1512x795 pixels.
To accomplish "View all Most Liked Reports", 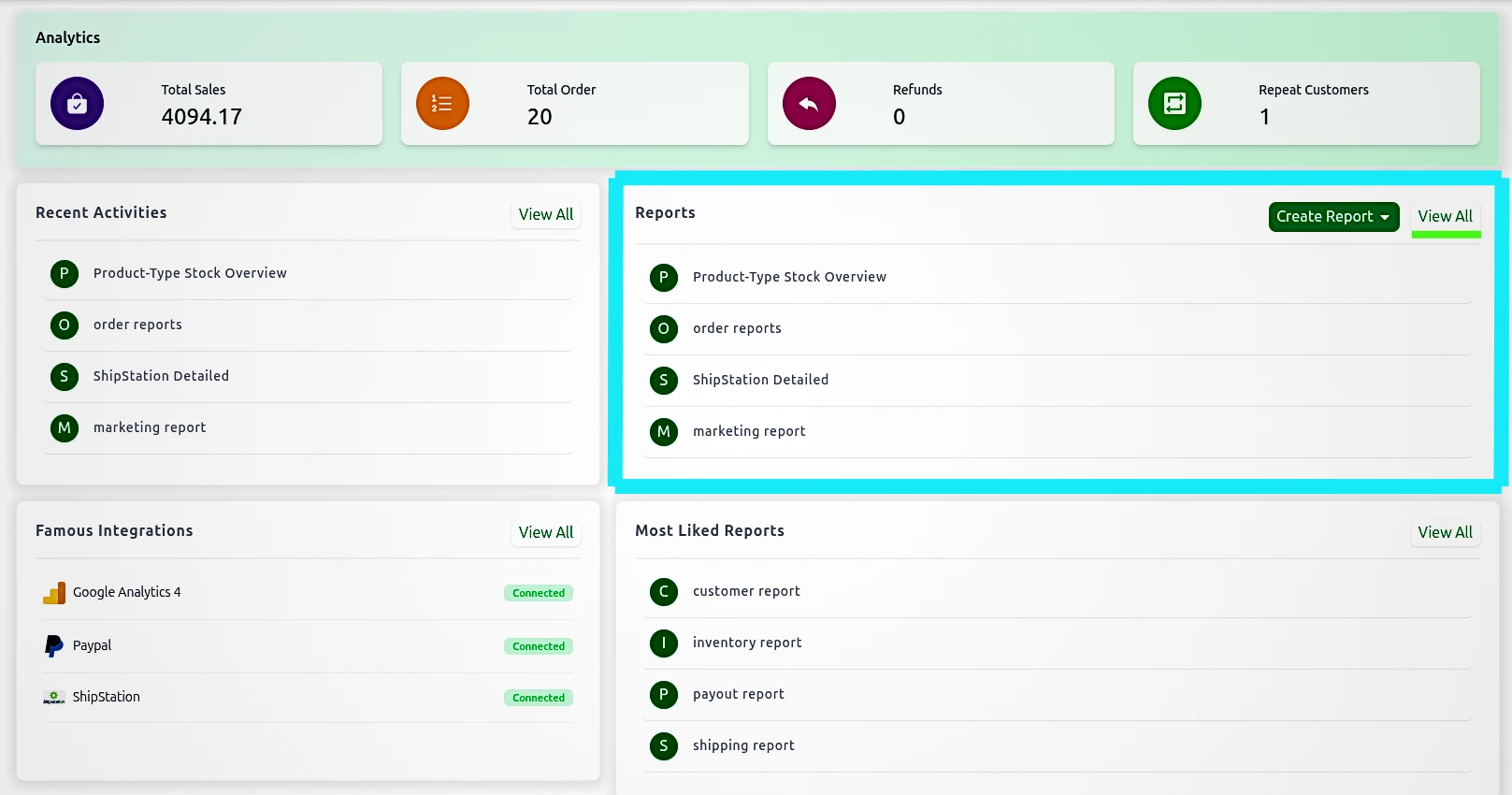I will (1445, 532).
